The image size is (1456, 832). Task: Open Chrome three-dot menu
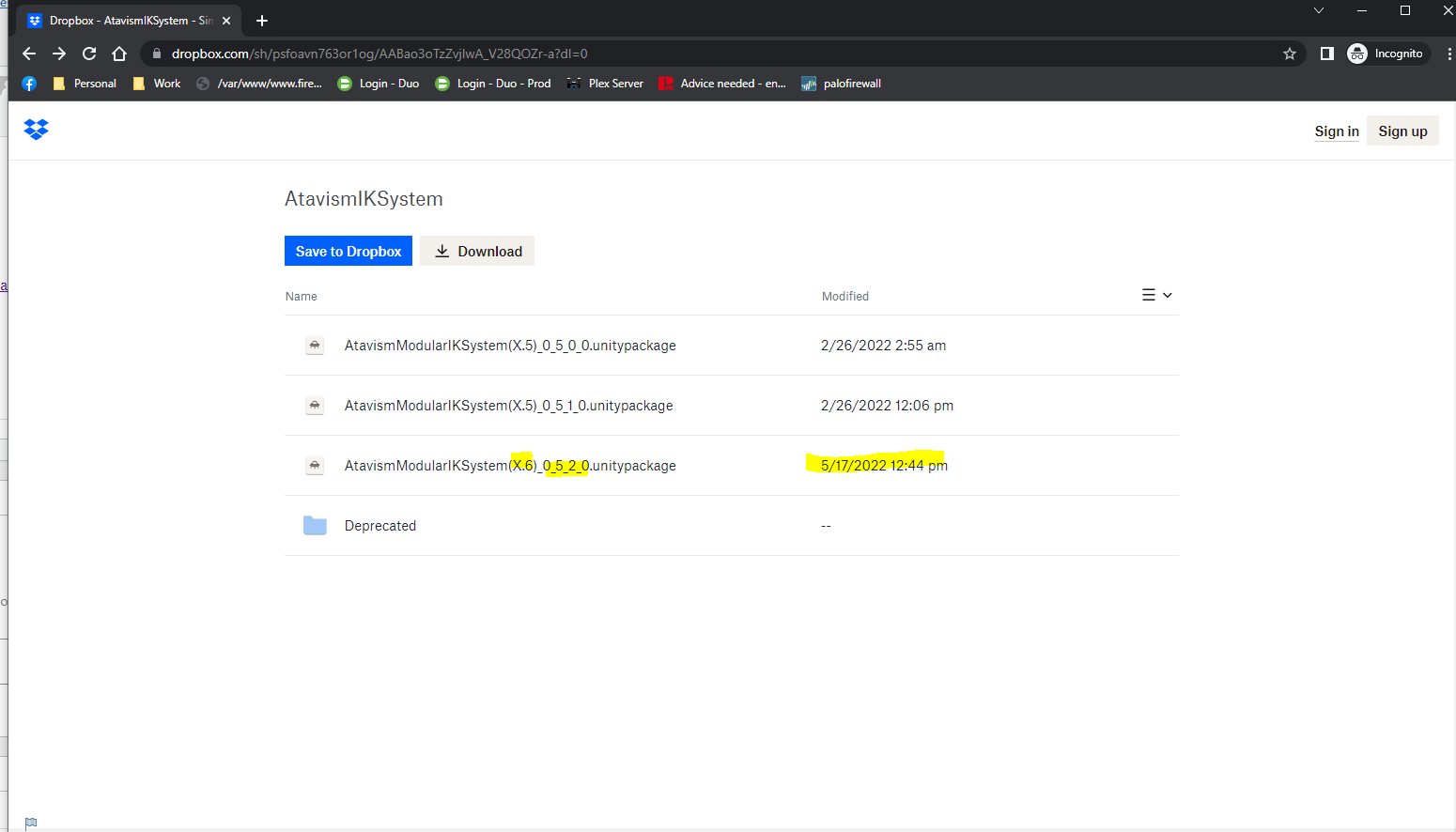click(1448, 54)
